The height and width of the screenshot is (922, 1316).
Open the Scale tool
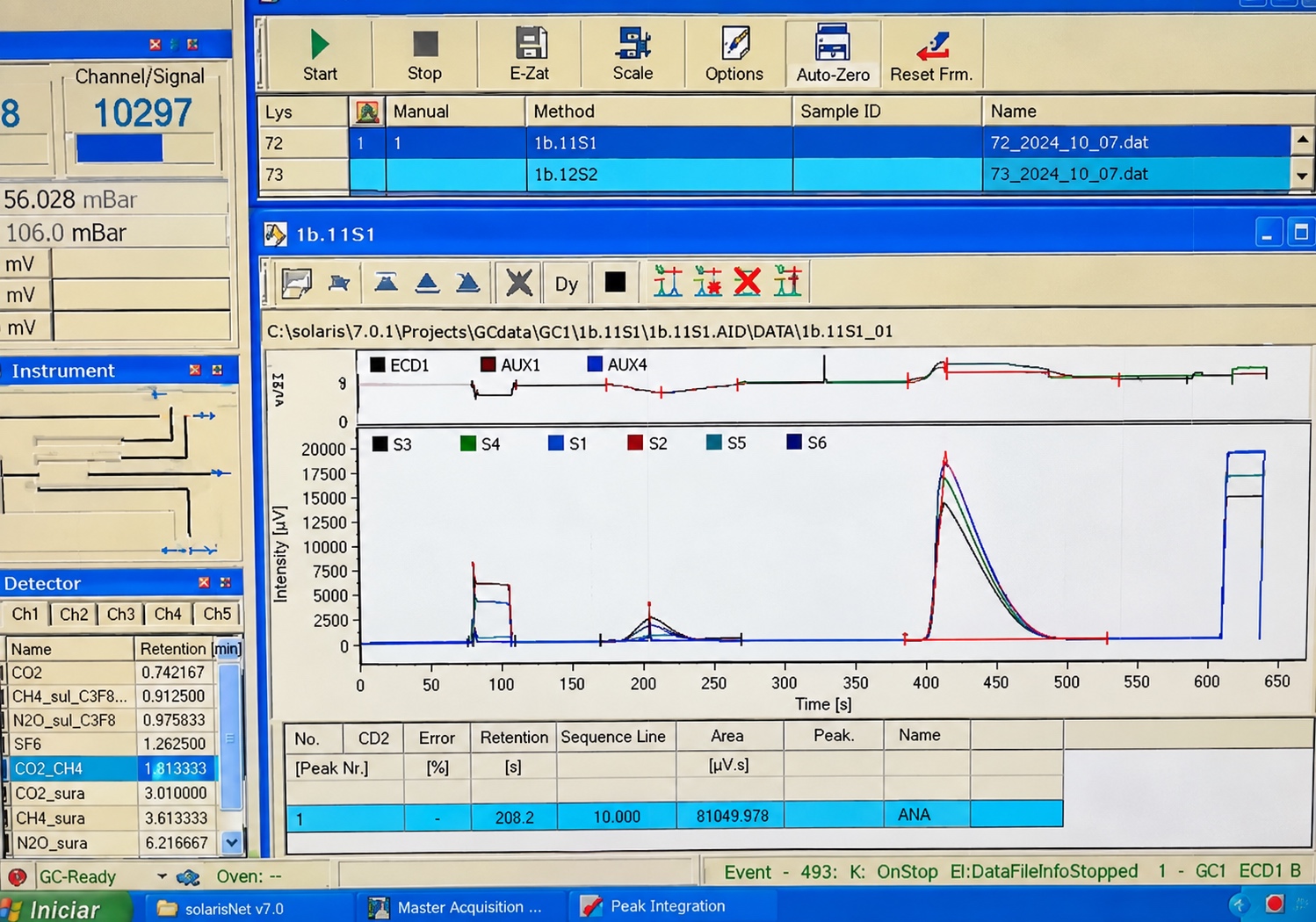click(633, 54)
